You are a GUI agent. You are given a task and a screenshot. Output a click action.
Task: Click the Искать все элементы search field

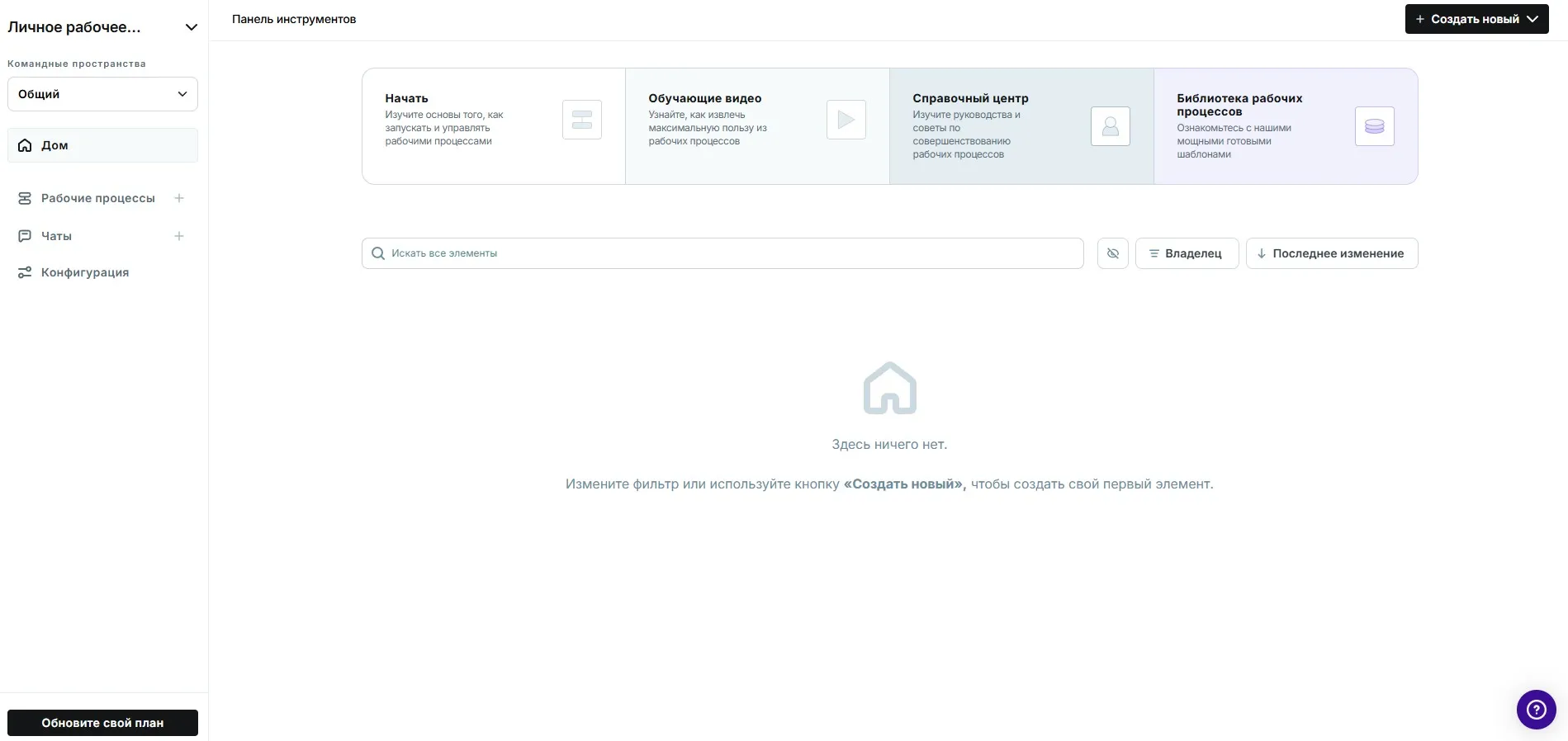(722, 253)
